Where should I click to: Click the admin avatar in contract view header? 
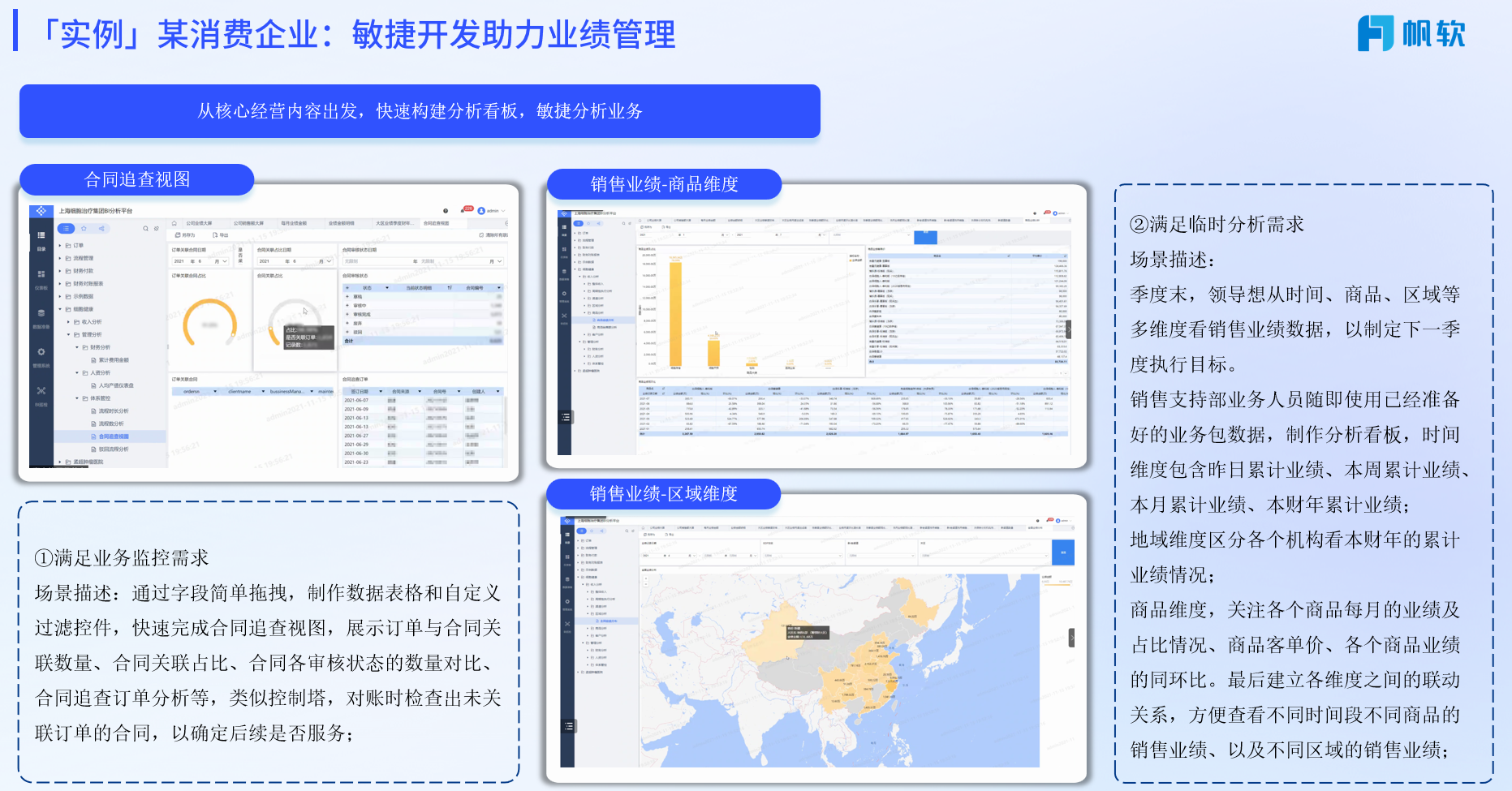[481, 211]
